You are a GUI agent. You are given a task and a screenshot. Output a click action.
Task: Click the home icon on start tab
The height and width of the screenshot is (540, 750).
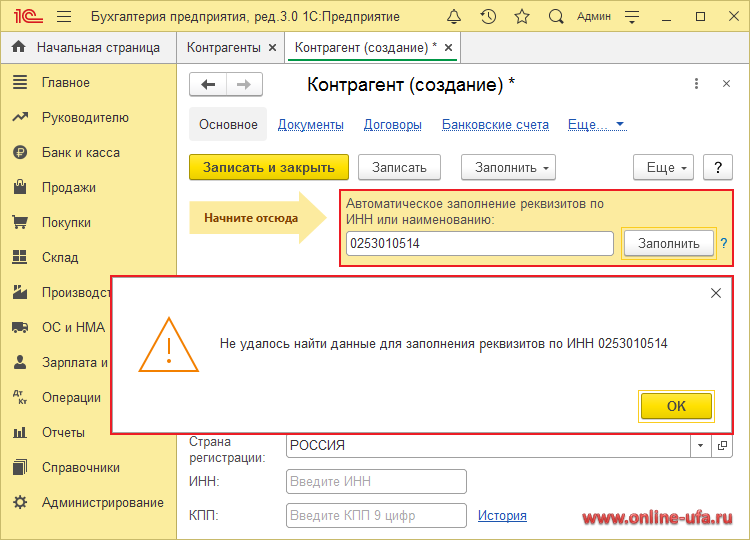[19, 47]
